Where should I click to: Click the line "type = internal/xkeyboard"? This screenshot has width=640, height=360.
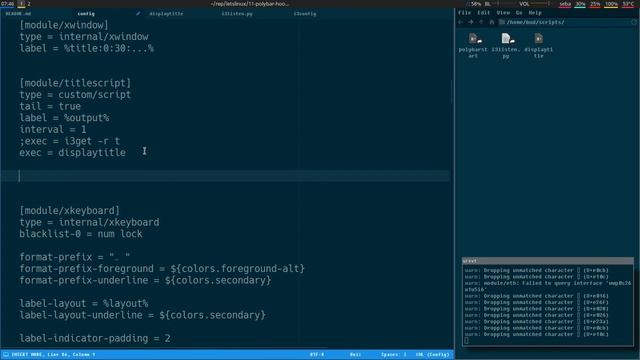89,222
